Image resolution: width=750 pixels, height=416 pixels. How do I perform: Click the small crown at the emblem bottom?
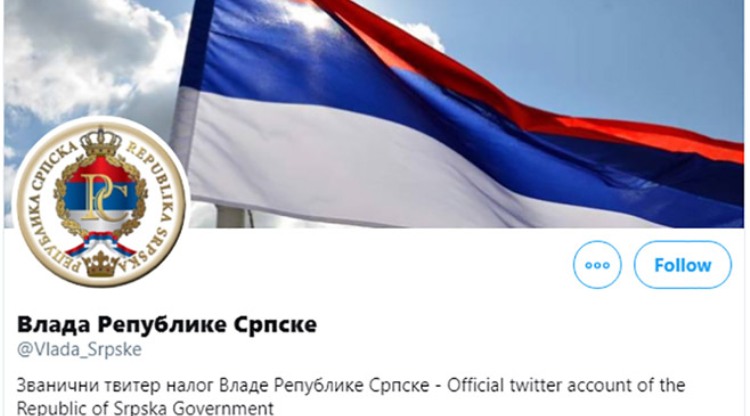pyautogui.click(x=101, y=264)
